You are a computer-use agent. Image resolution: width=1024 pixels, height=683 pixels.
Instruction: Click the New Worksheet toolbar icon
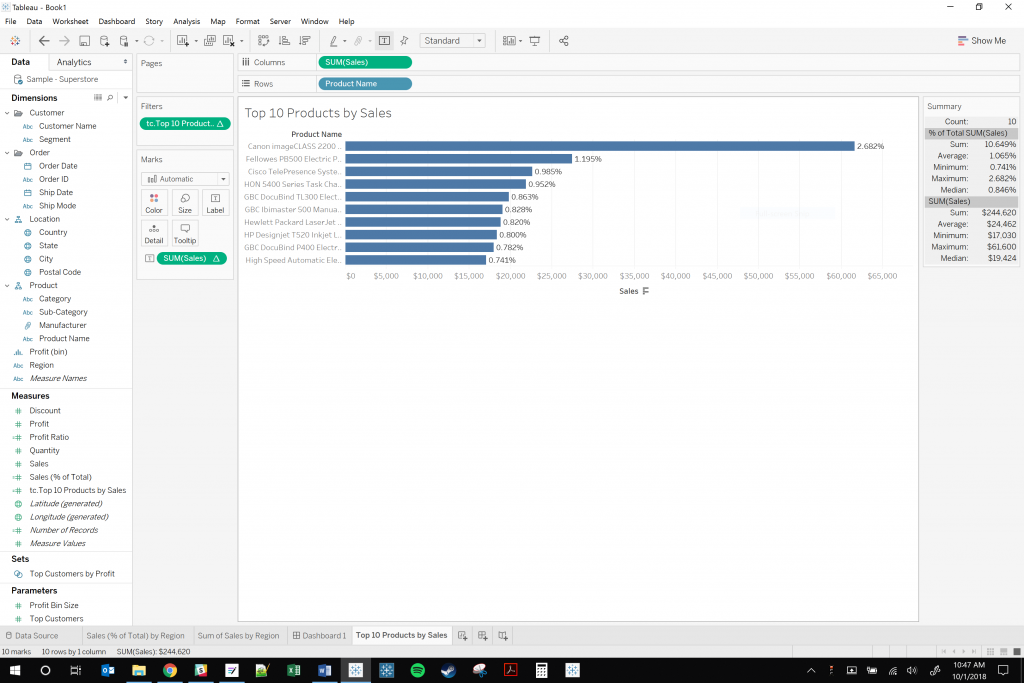184,40
